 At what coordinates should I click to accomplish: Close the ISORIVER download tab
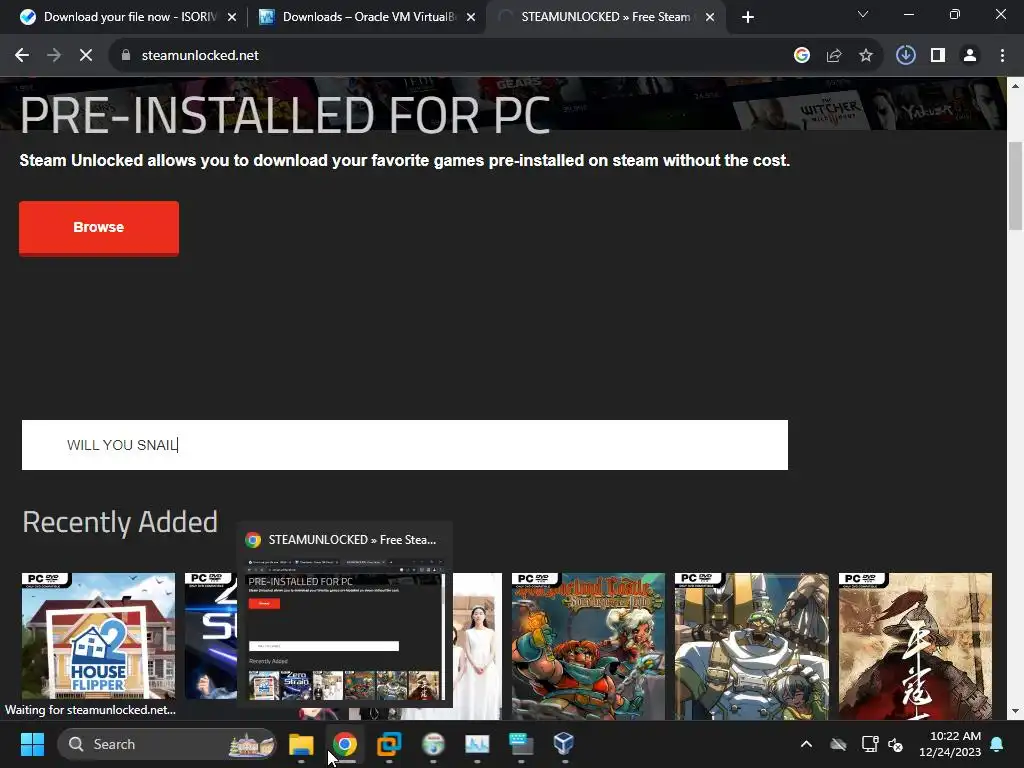click(232, 18)
